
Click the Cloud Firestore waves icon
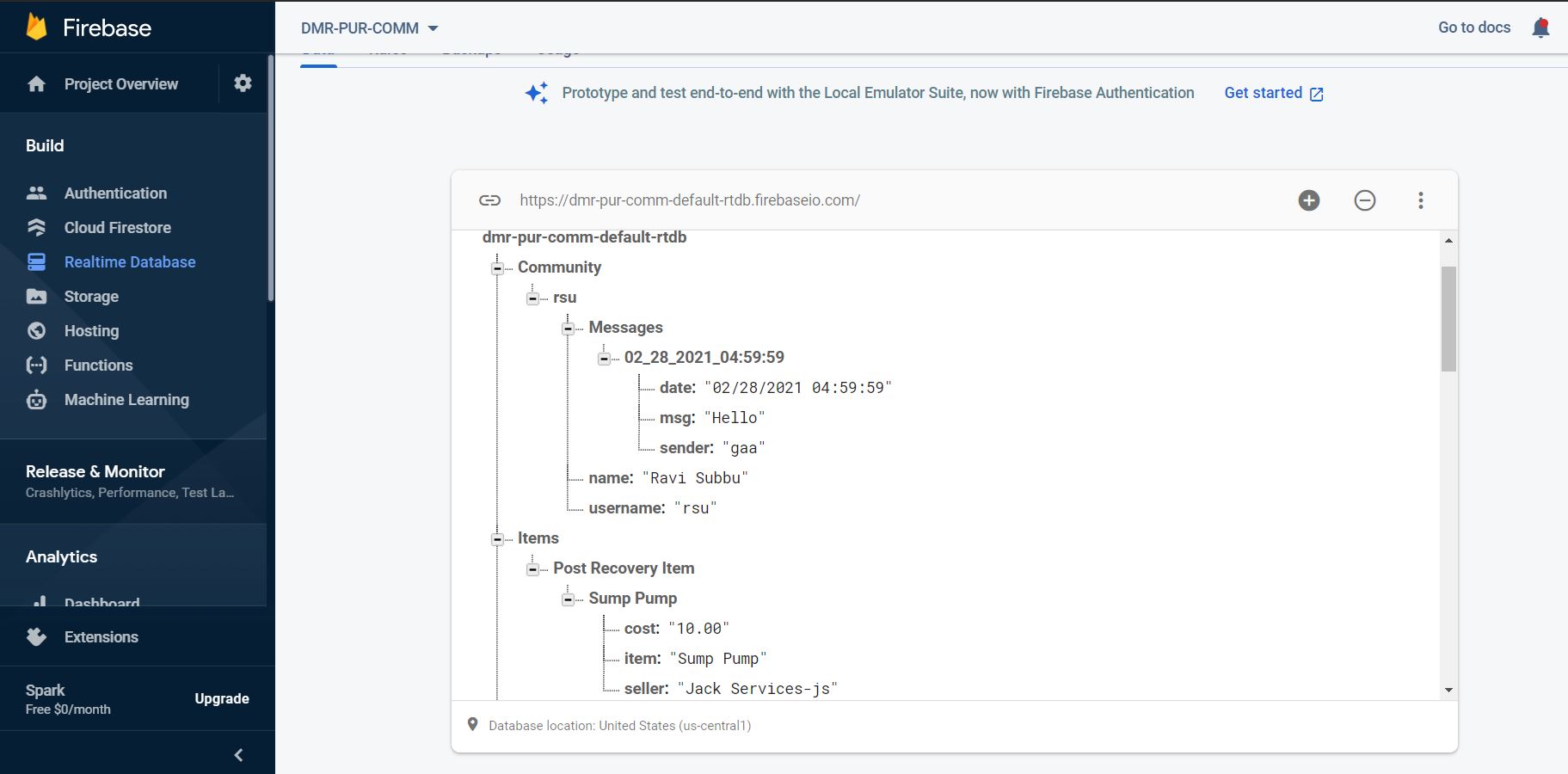pos(36,227)
